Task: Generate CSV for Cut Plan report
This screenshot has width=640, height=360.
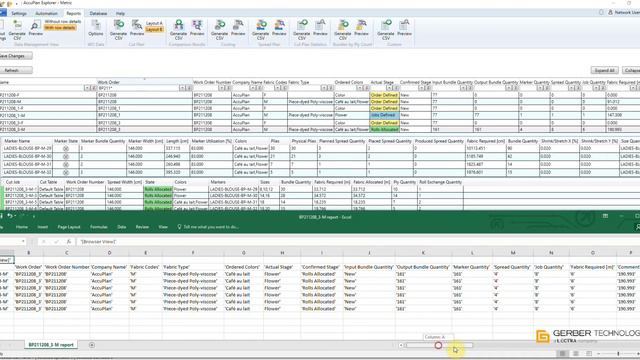Action: 118,30
